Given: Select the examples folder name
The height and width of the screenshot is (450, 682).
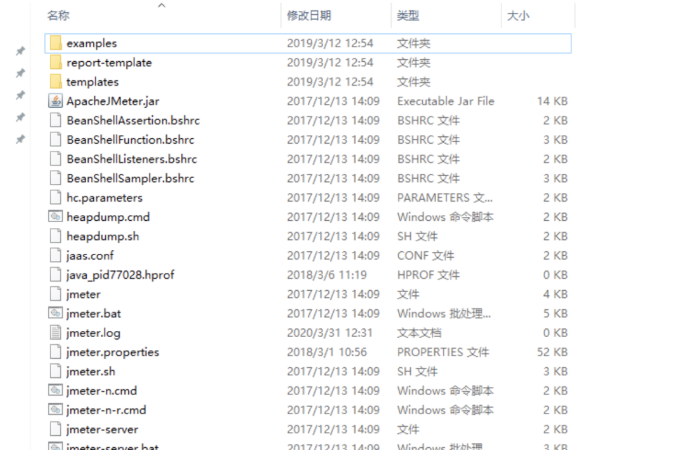Looking at the screenshot, I should [x=92, y=43].
